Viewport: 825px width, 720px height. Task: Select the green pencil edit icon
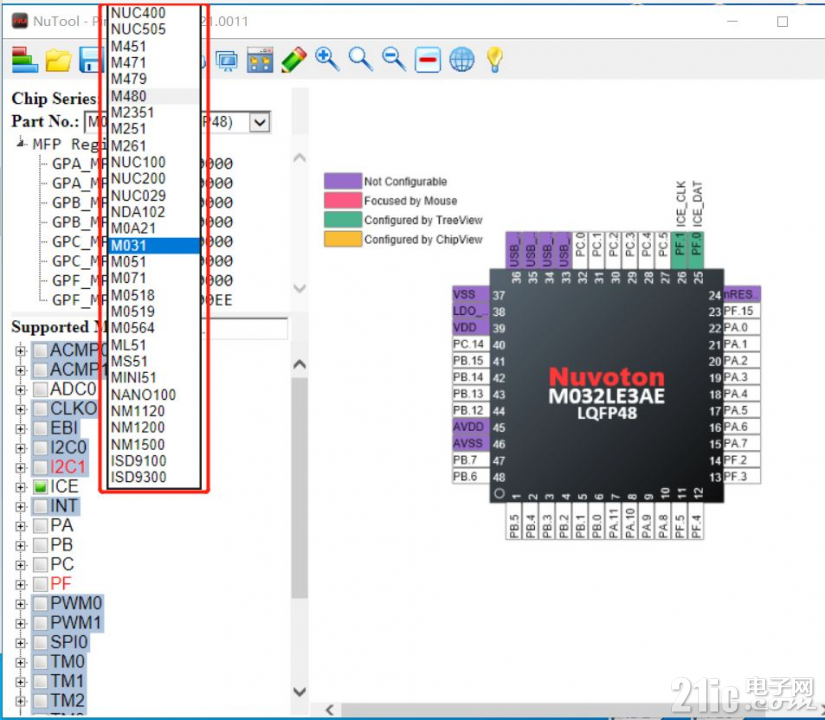coord(294,59)
